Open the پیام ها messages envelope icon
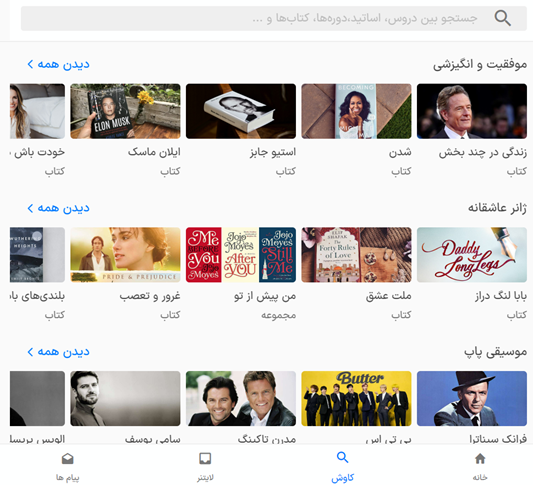 coord(68,459)
